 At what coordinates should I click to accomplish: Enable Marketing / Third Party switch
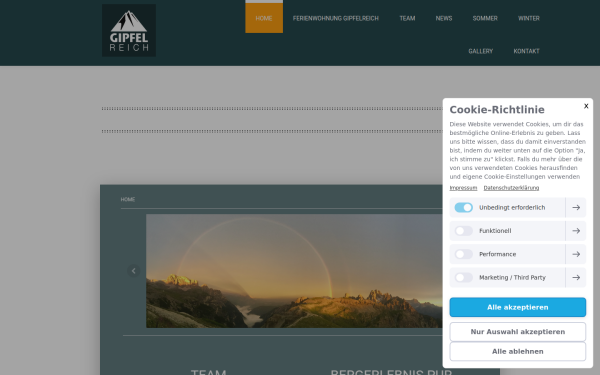[463, 277]
